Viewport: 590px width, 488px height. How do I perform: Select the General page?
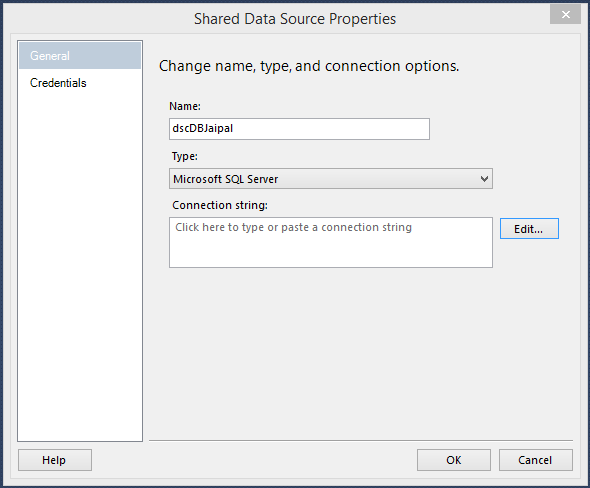(80, 56)
